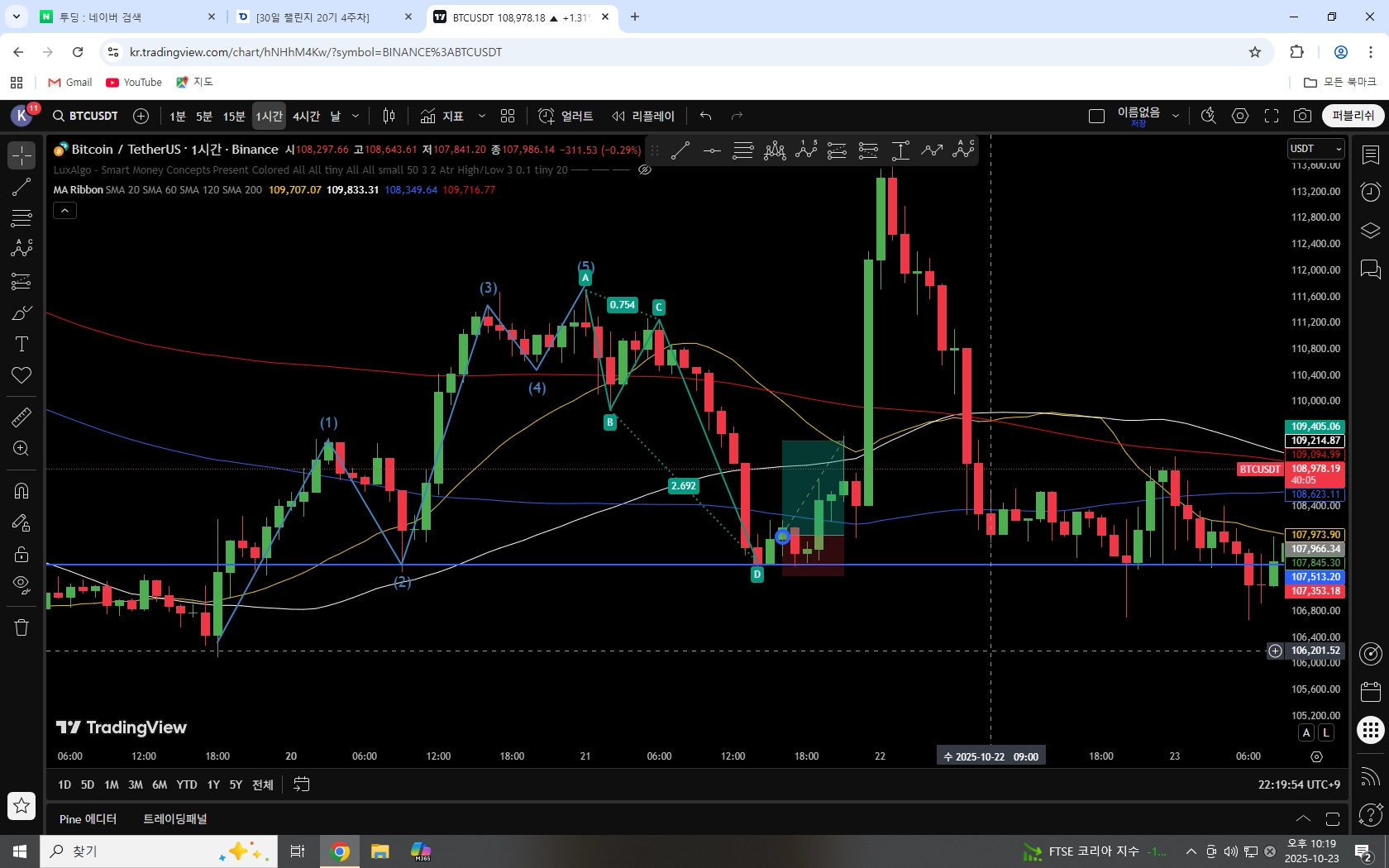This screenshot has width=1389, height=868.
Task: Toggle log scale L button
Action: (x=1326, y=732)
